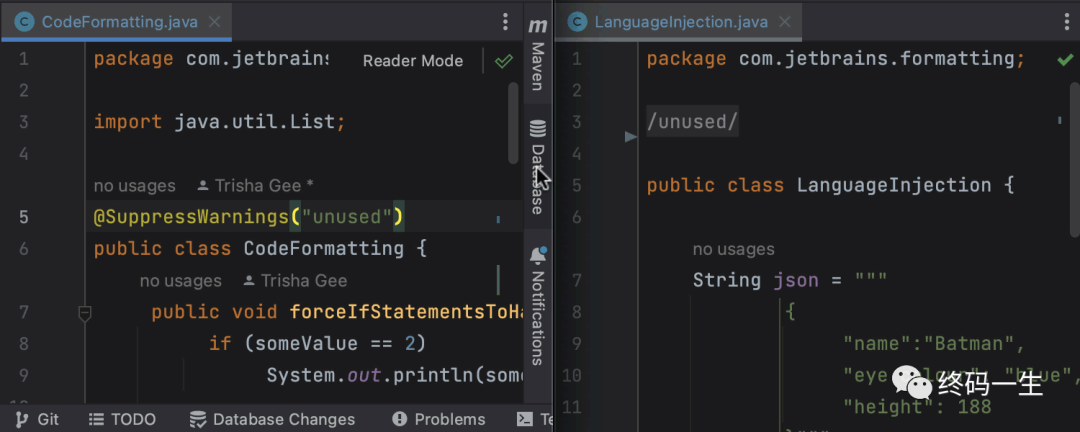Open the Database tool window
The image size is (1080, 432).
click(x=538, y=167)
